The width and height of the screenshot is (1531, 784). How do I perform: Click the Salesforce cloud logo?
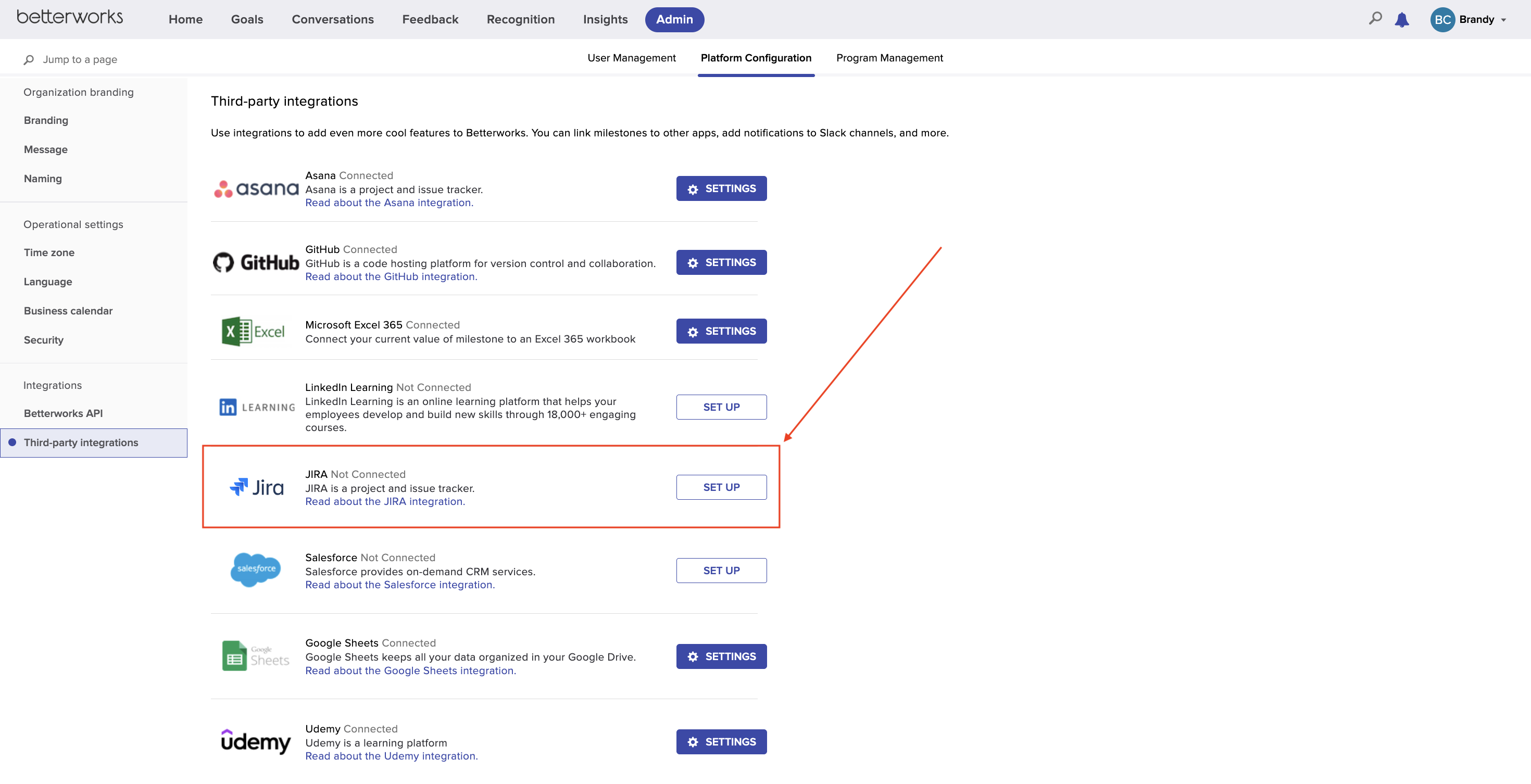tap(256, 569)
